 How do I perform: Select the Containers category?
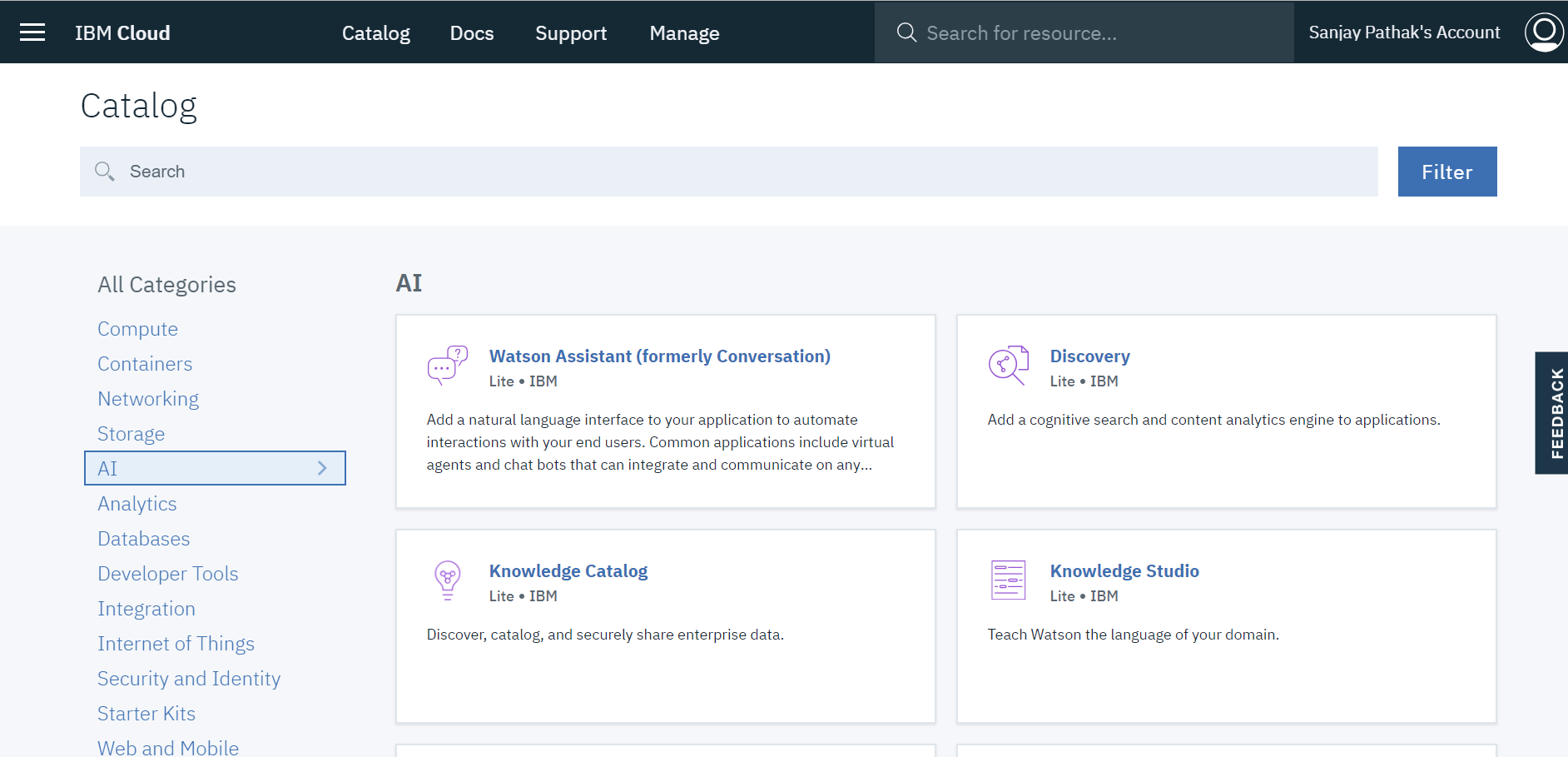[x=145, y=364]
